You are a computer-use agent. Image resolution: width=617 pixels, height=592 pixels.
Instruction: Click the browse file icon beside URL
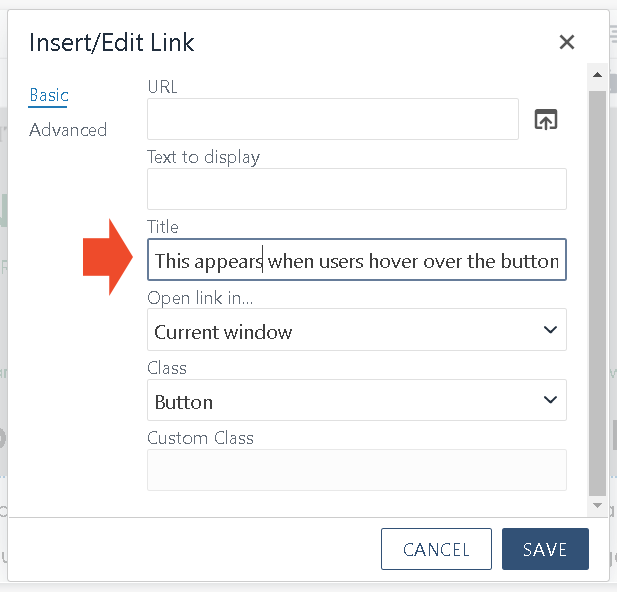click(546, 119)
